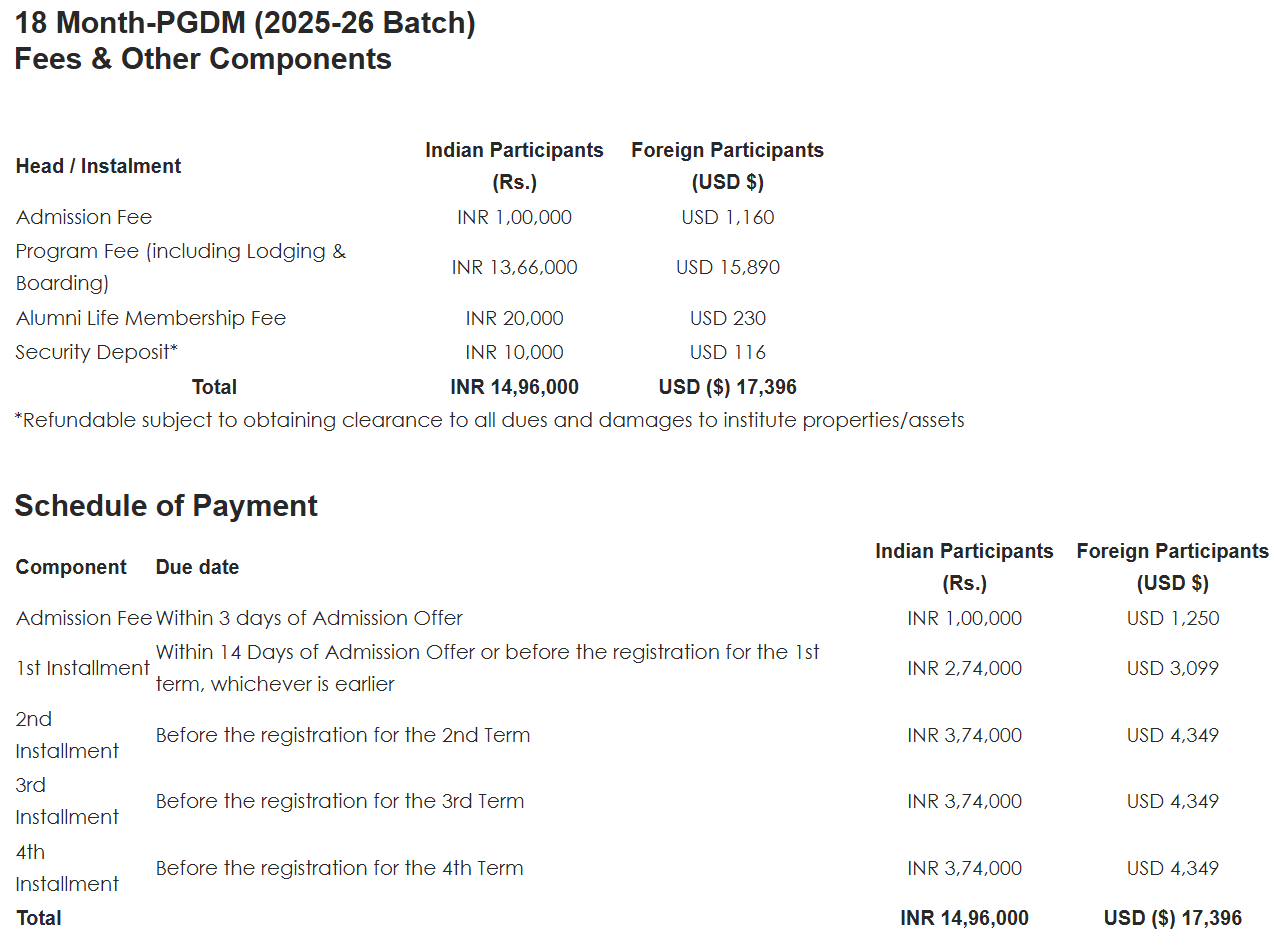Click the USD 116 security deposit amount
Screen dimensions: 1274x945
tap(727, 352)
